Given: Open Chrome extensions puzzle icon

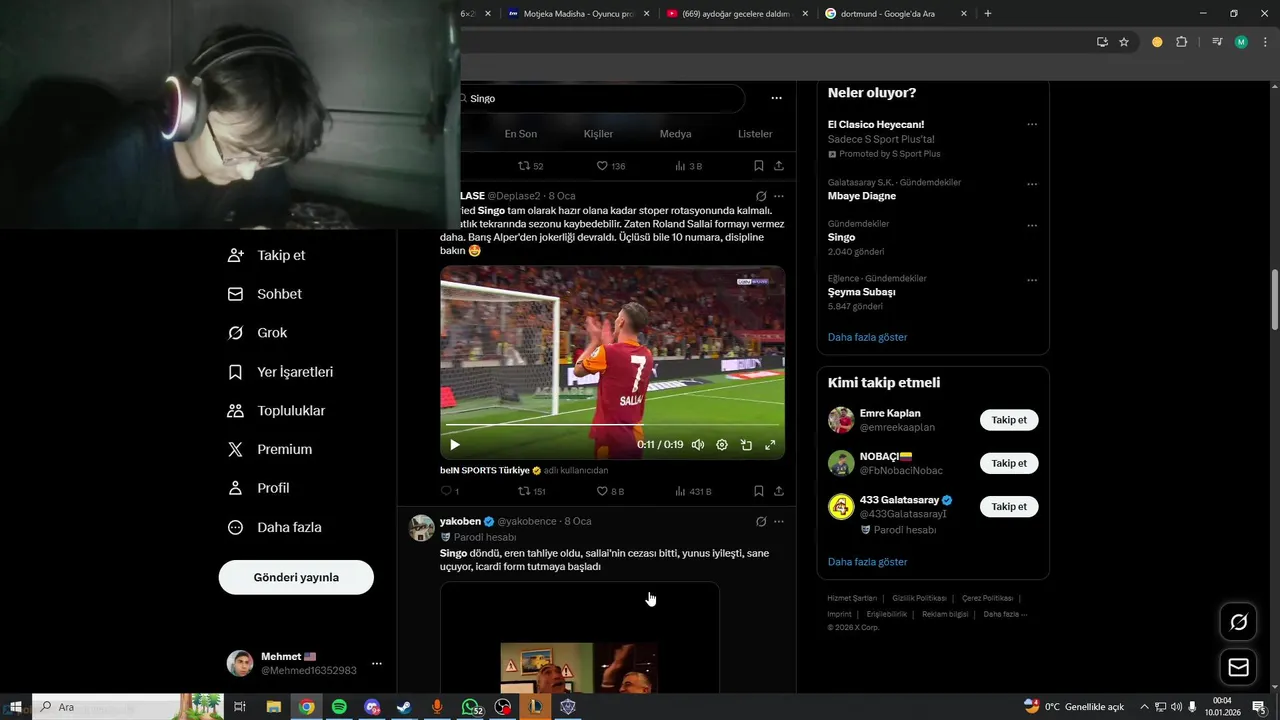Looking at the screenshot, I should point(1181,42).
